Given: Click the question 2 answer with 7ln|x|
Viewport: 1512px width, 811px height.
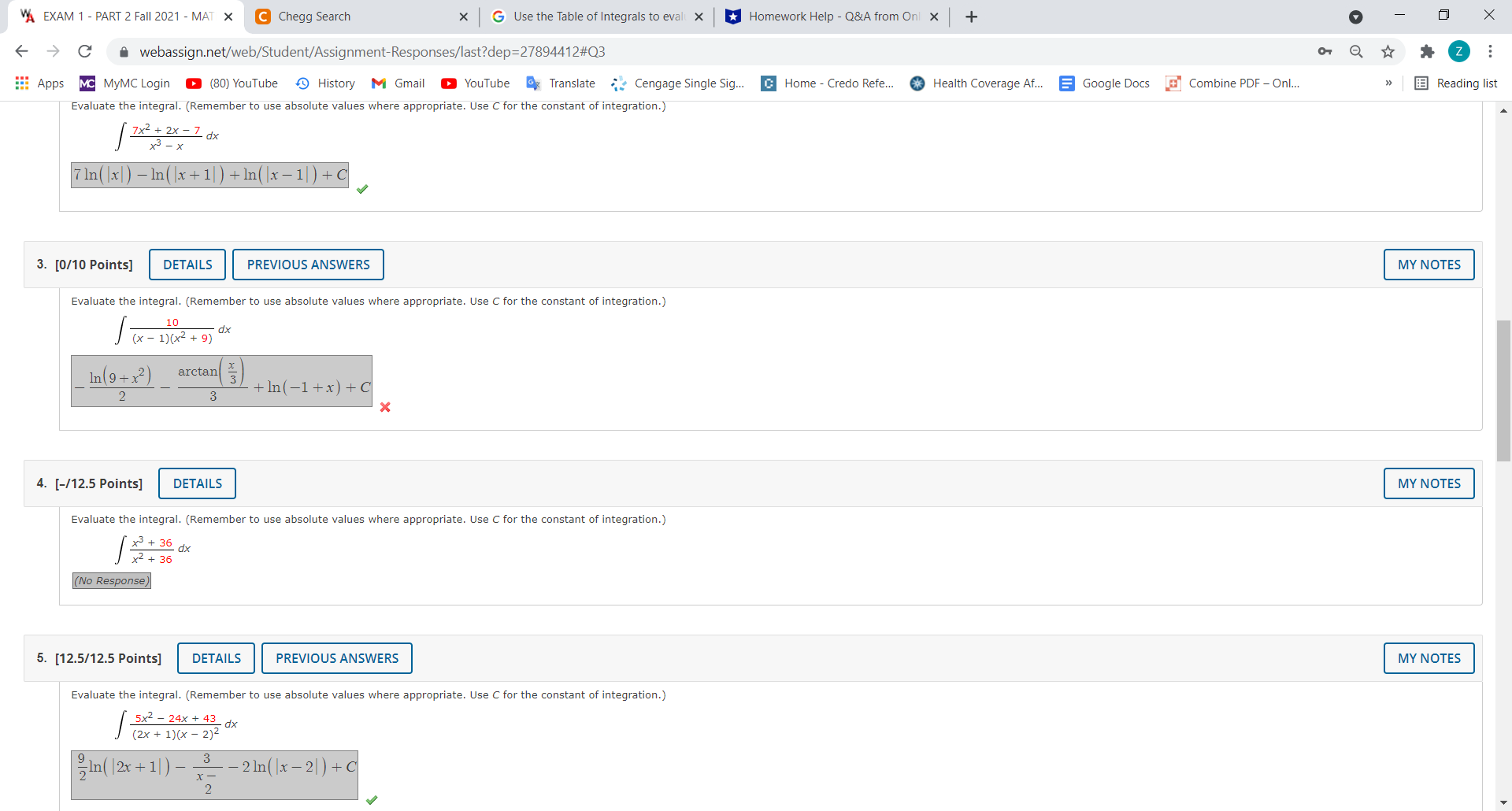Looking at the screenshot, I should tap(209, 175).
